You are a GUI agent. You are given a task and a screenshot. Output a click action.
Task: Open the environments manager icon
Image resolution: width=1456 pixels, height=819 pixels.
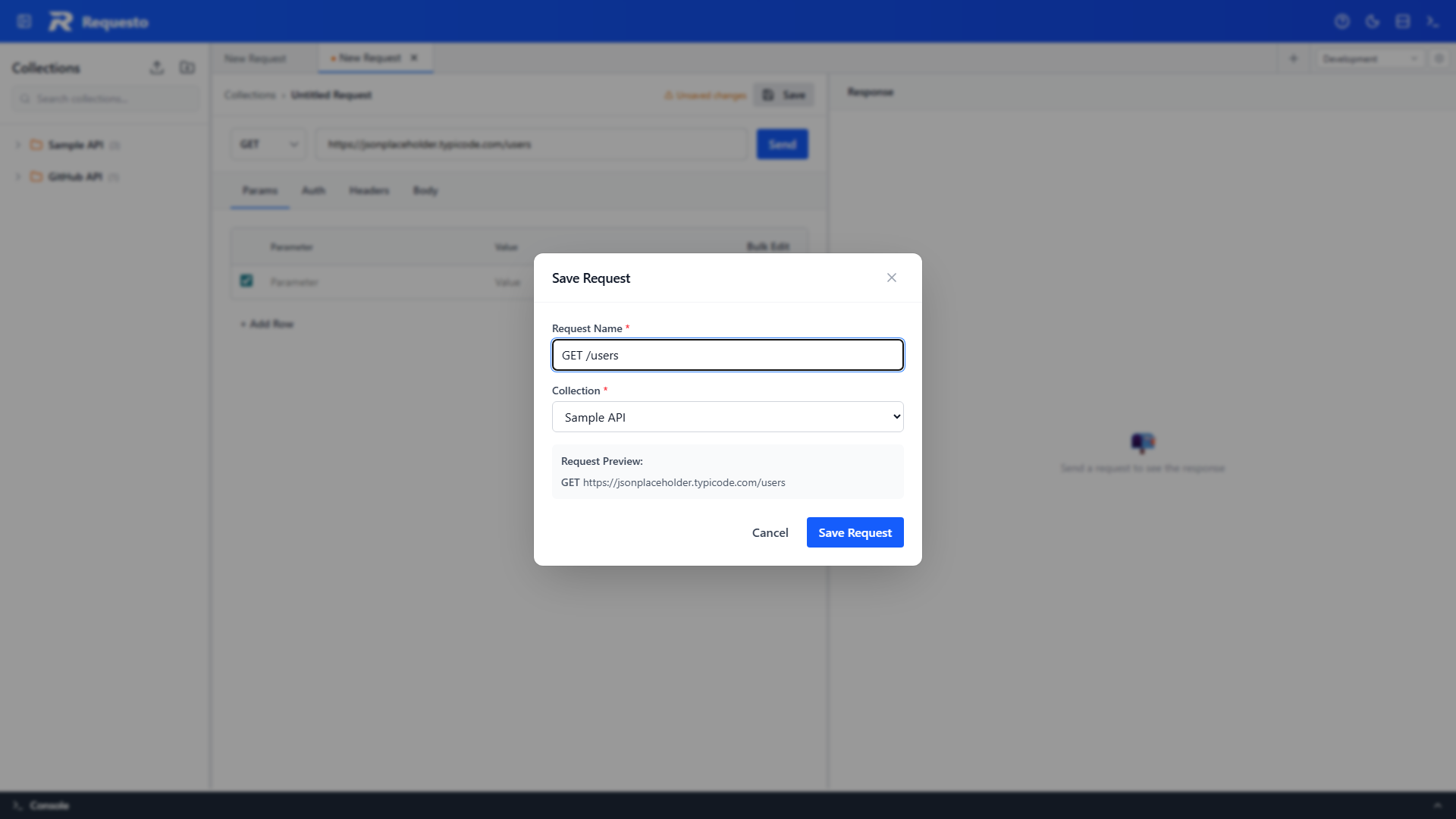click(x=1403, y=21)
